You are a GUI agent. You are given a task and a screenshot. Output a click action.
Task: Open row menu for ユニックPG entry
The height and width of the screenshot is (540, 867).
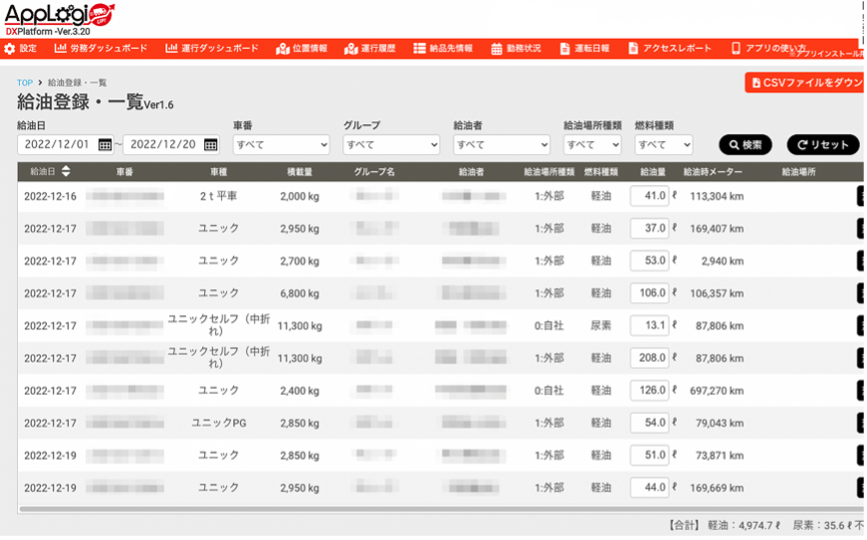click(x=861, y=423)
